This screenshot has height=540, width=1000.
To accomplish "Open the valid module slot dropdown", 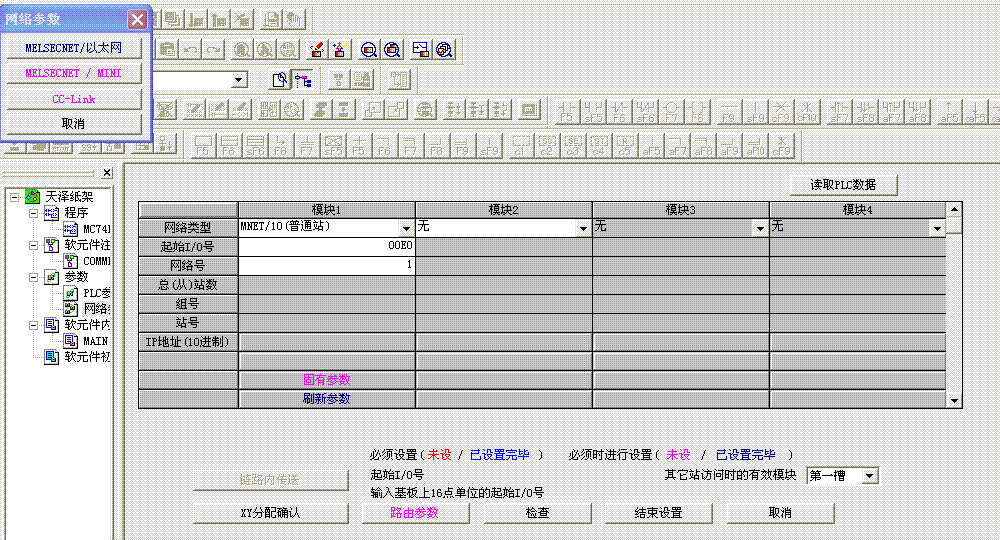I will point(869,476).
